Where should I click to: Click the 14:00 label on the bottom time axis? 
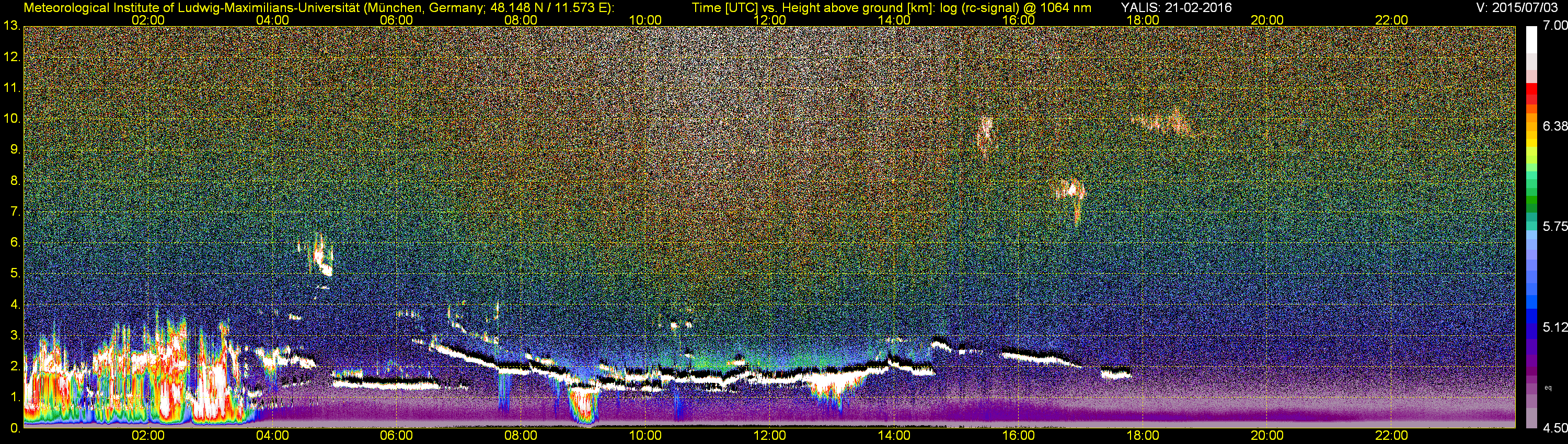(x=894, y=436)
